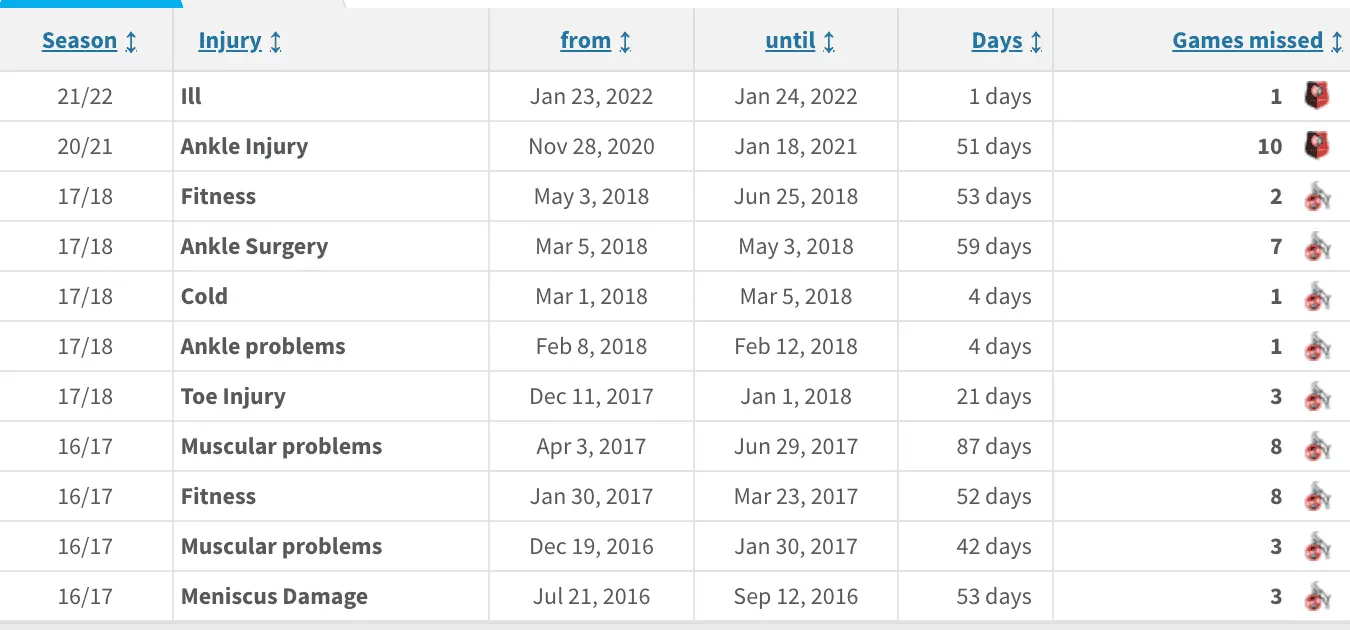Select the Meniscus Damage injury cell

point(274,597)
